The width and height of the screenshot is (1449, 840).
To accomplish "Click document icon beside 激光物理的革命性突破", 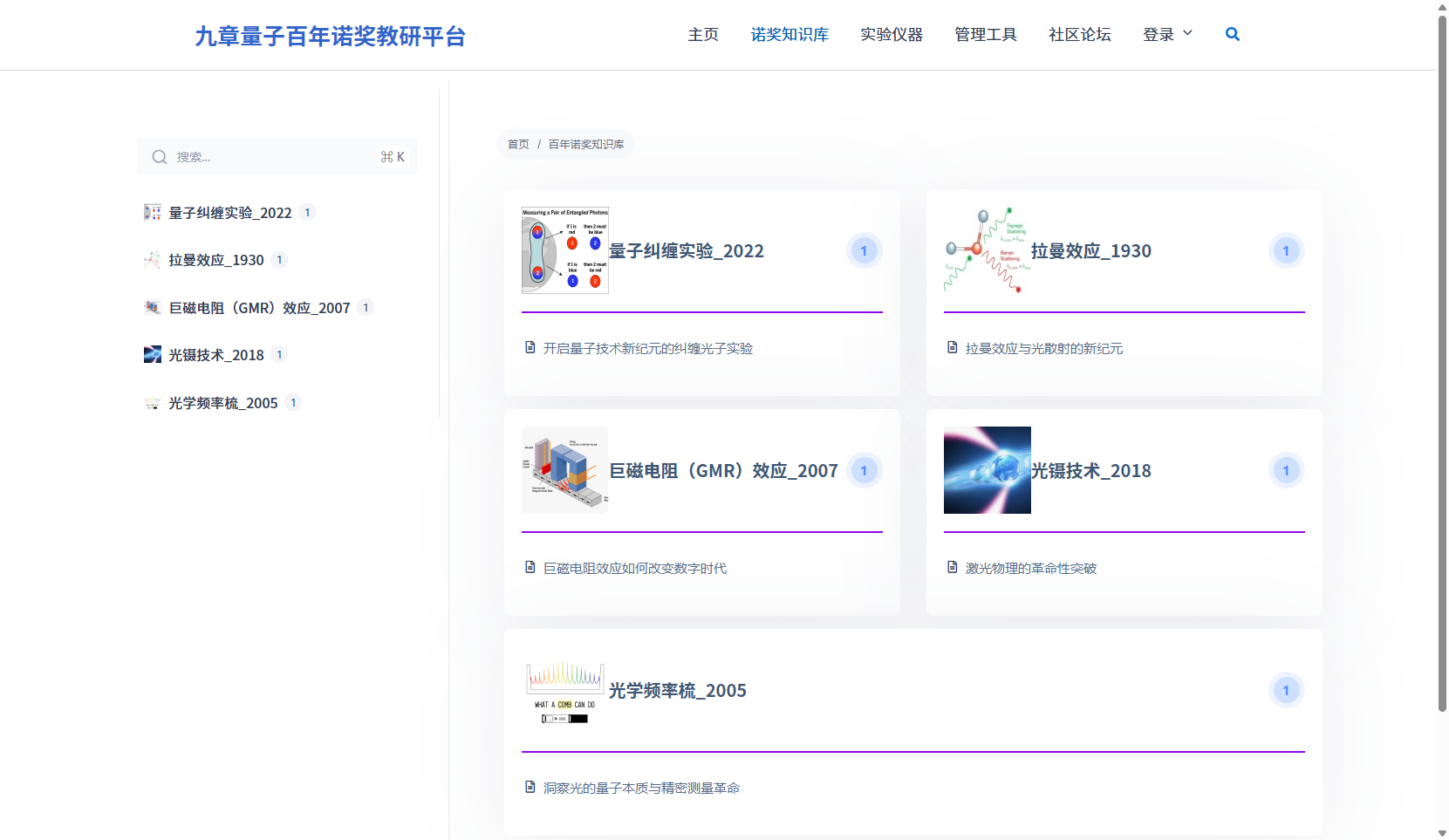I will (x=952, y=568).
